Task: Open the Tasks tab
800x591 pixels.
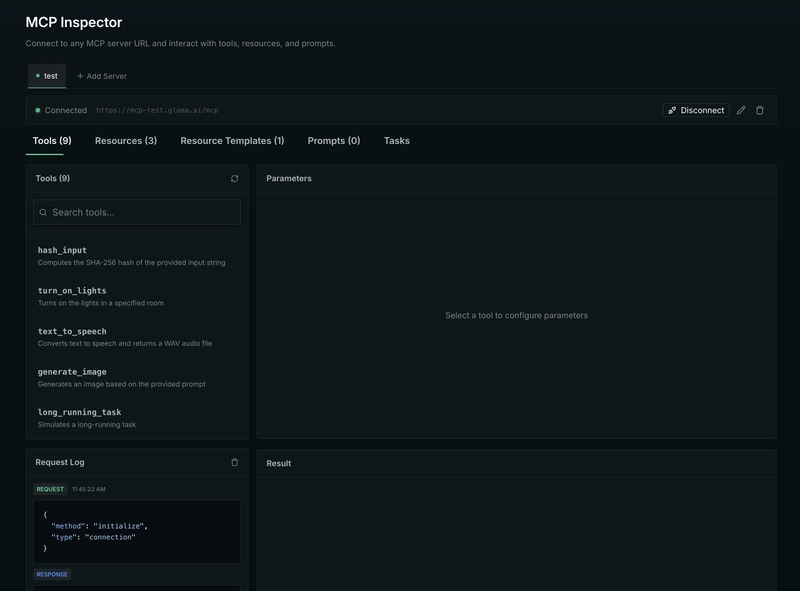Action: pos(396,141)
